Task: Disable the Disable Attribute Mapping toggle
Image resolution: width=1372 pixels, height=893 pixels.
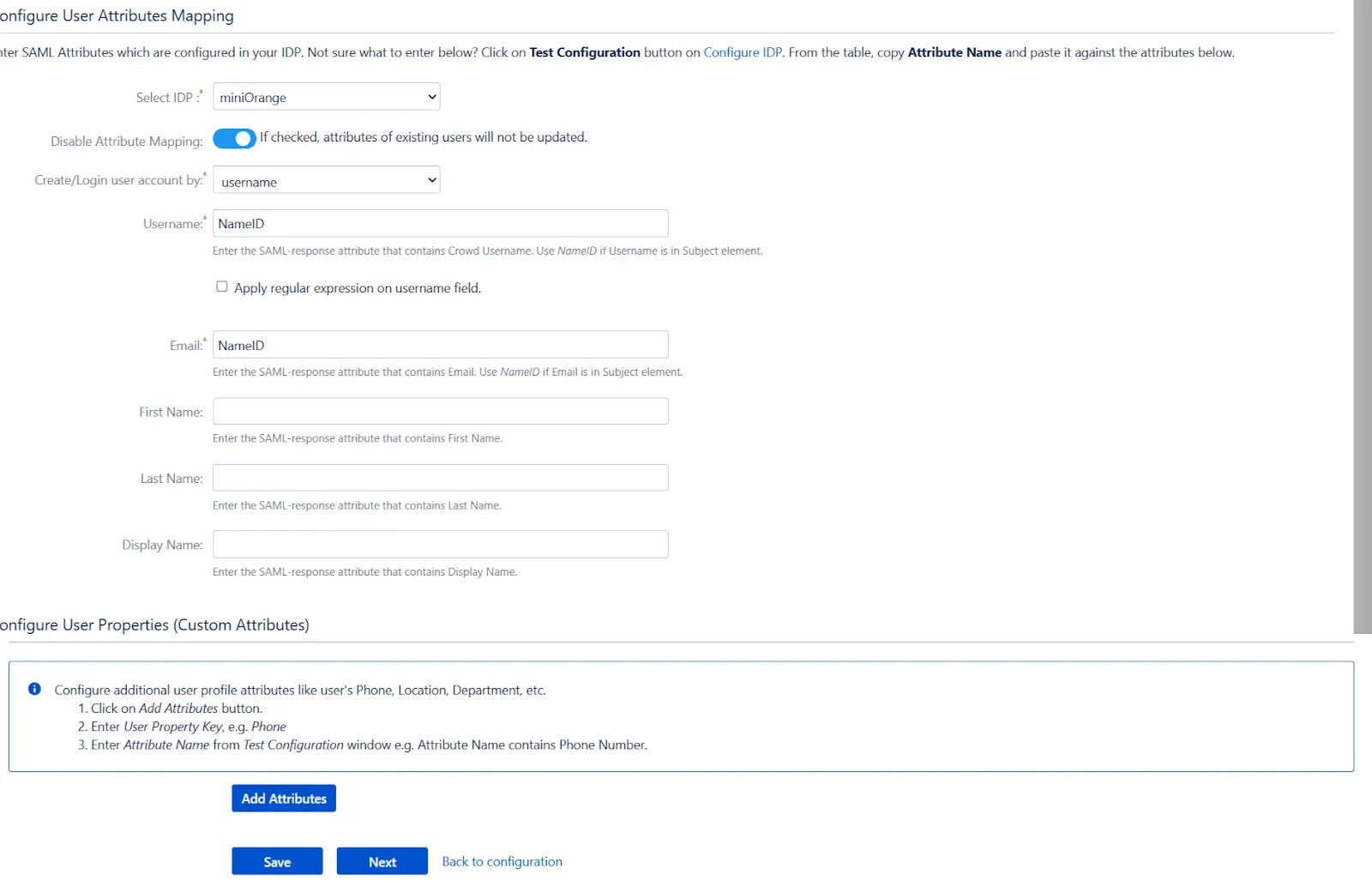Action: tap(233, 138)
